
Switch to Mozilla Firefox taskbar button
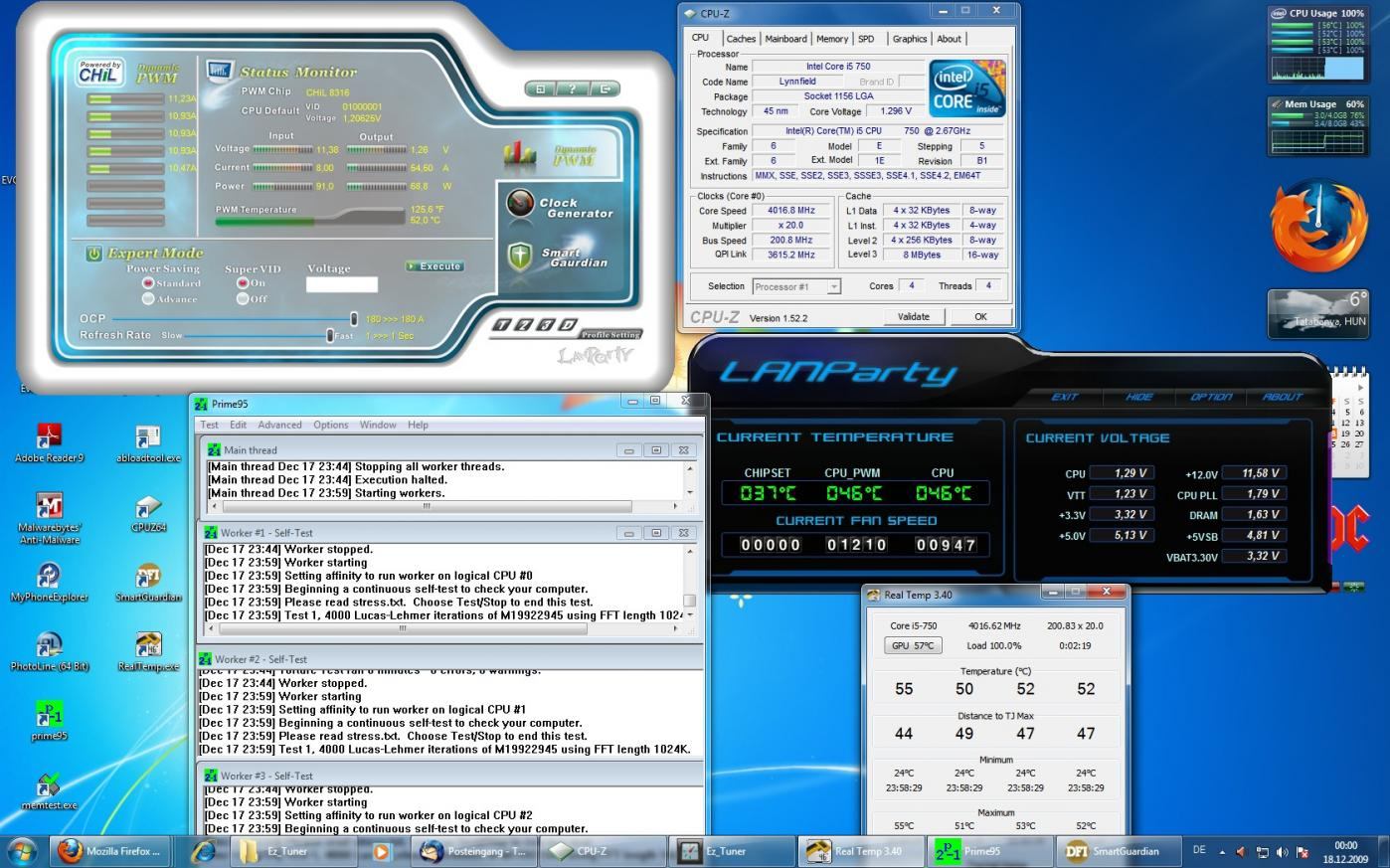point(109,851)
